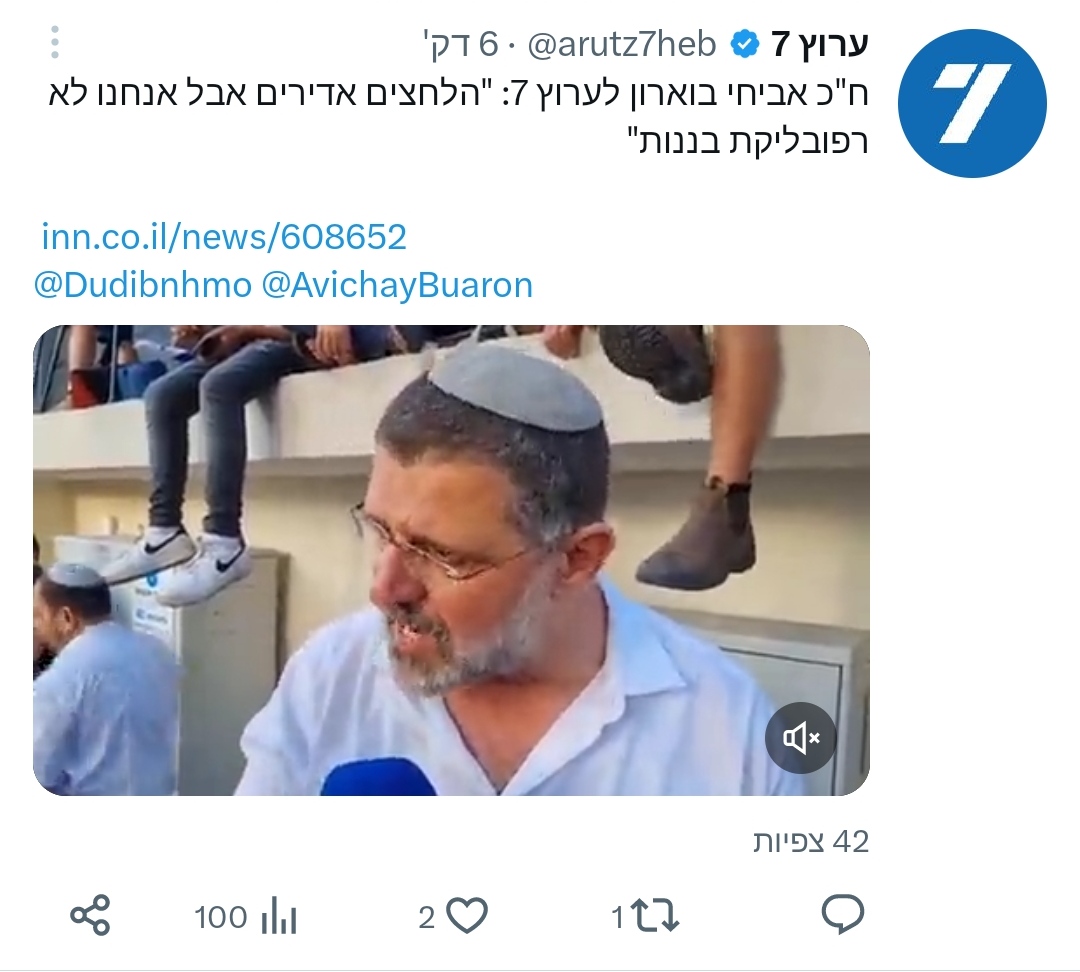
Task: Open the inn.co.il/news/608652 link
Action: (225, 237)
